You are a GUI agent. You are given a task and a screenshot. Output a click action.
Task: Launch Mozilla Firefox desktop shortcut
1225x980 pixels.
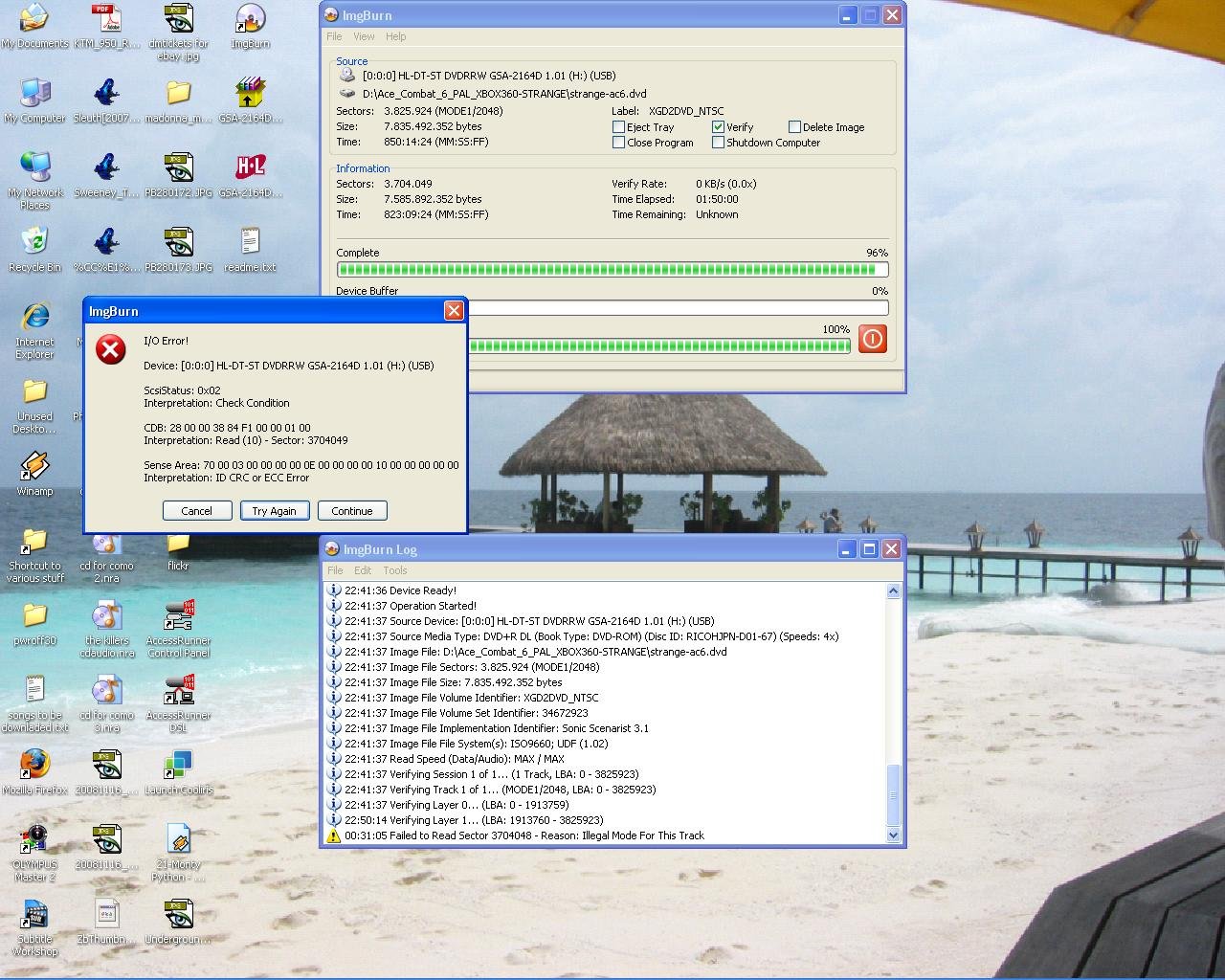[34, 772]
